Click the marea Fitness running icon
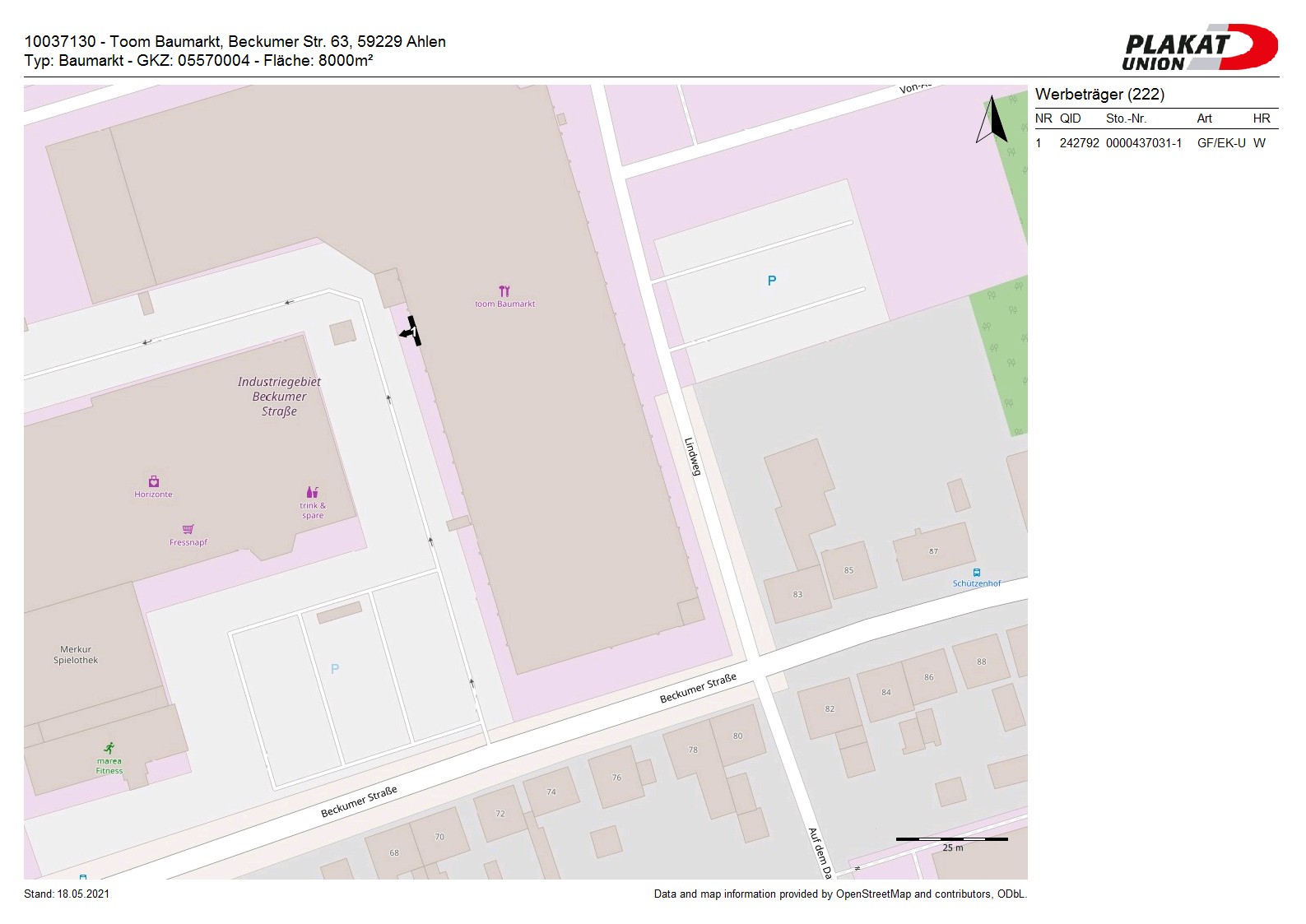The width and height of the screenshot is (1306, 924). click(x=109, y=748)
